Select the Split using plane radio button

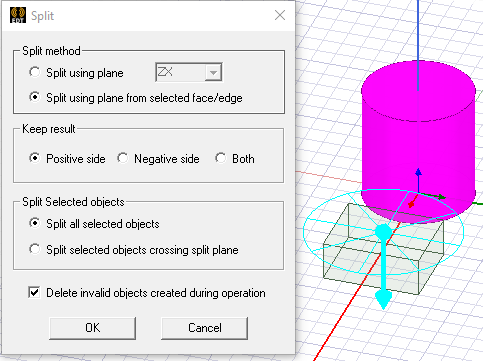tap(35, 72)
